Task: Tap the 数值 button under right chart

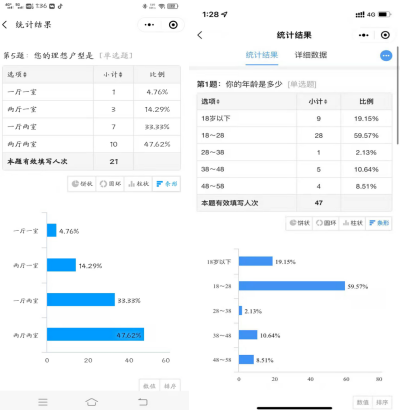Action: pyautogui.click(x=363, y=402)
